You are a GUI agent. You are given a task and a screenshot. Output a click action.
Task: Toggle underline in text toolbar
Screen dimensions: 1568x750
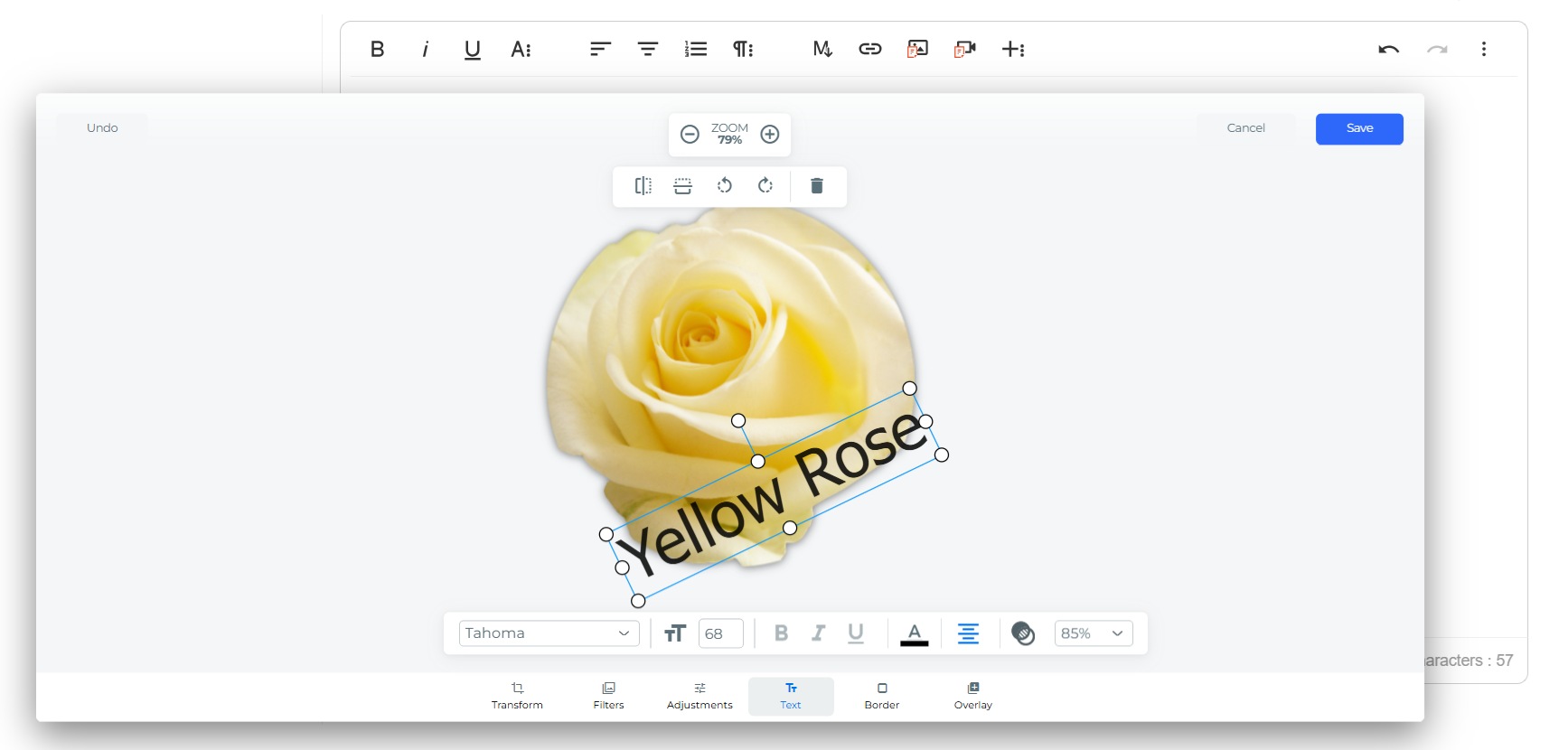(x=856, y=633)
